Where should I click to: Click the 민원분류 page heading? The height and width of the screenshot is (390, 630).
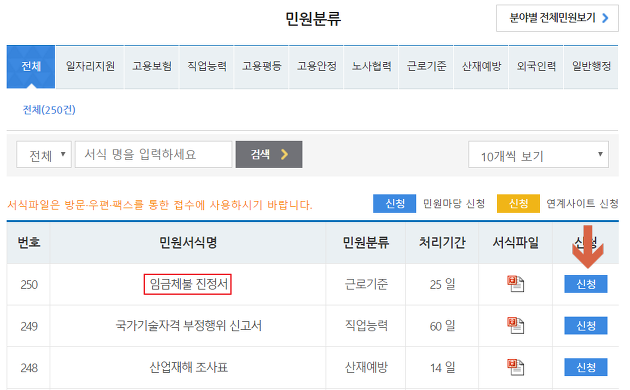click(313, 19)
